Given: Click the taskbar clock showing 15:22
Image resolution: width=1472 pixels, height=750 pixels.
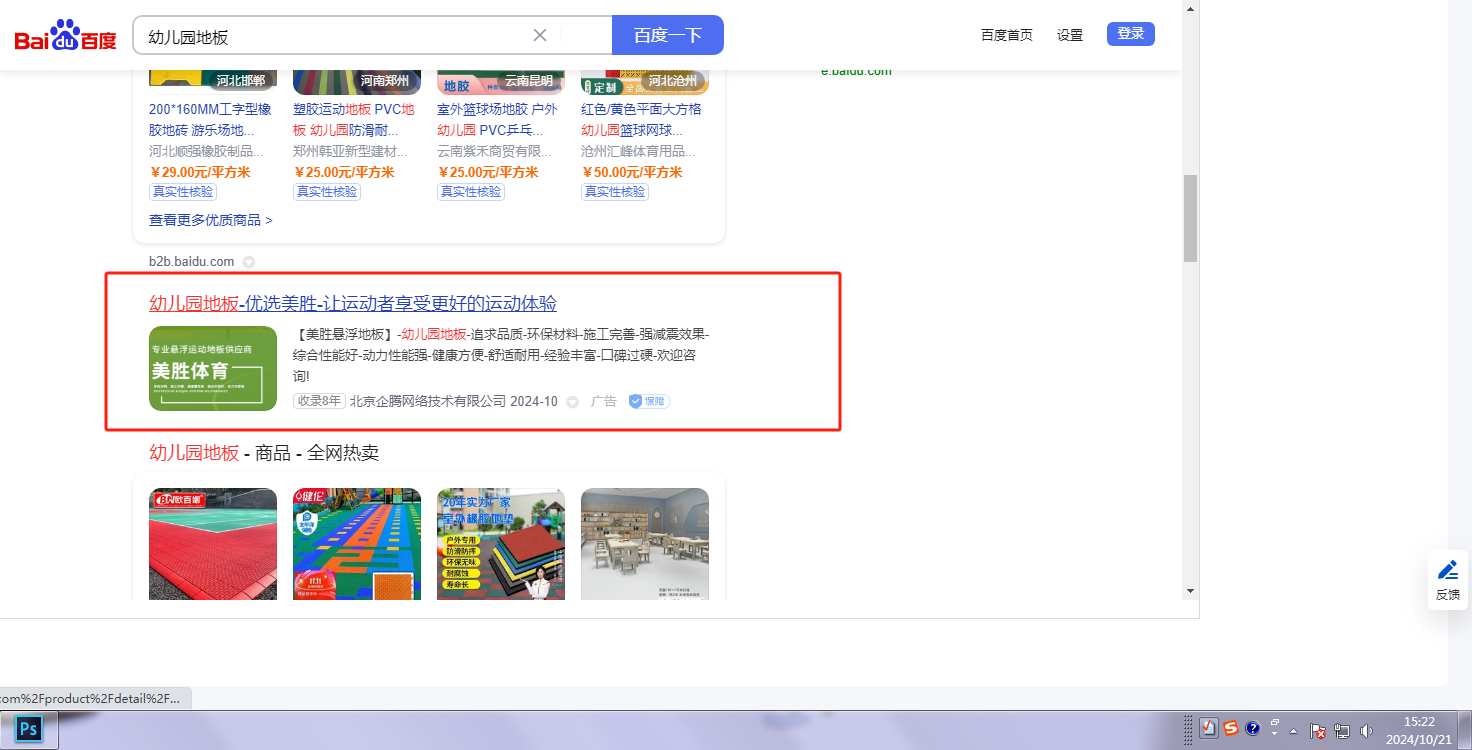Looking at the screenshot, I should (1419, 730).
